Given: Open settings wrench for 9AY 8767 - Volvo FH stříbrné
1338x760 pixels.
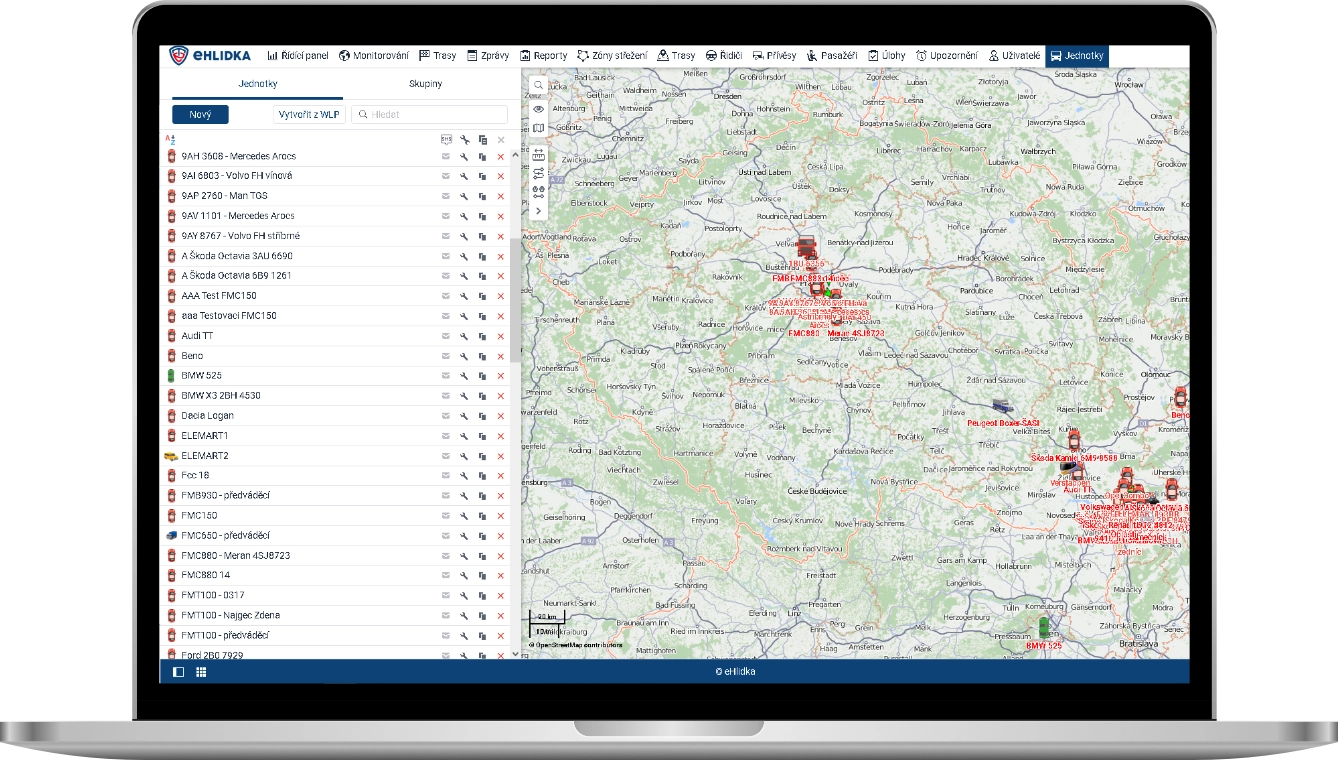Looking at the screenshot, I should (464, 236).
